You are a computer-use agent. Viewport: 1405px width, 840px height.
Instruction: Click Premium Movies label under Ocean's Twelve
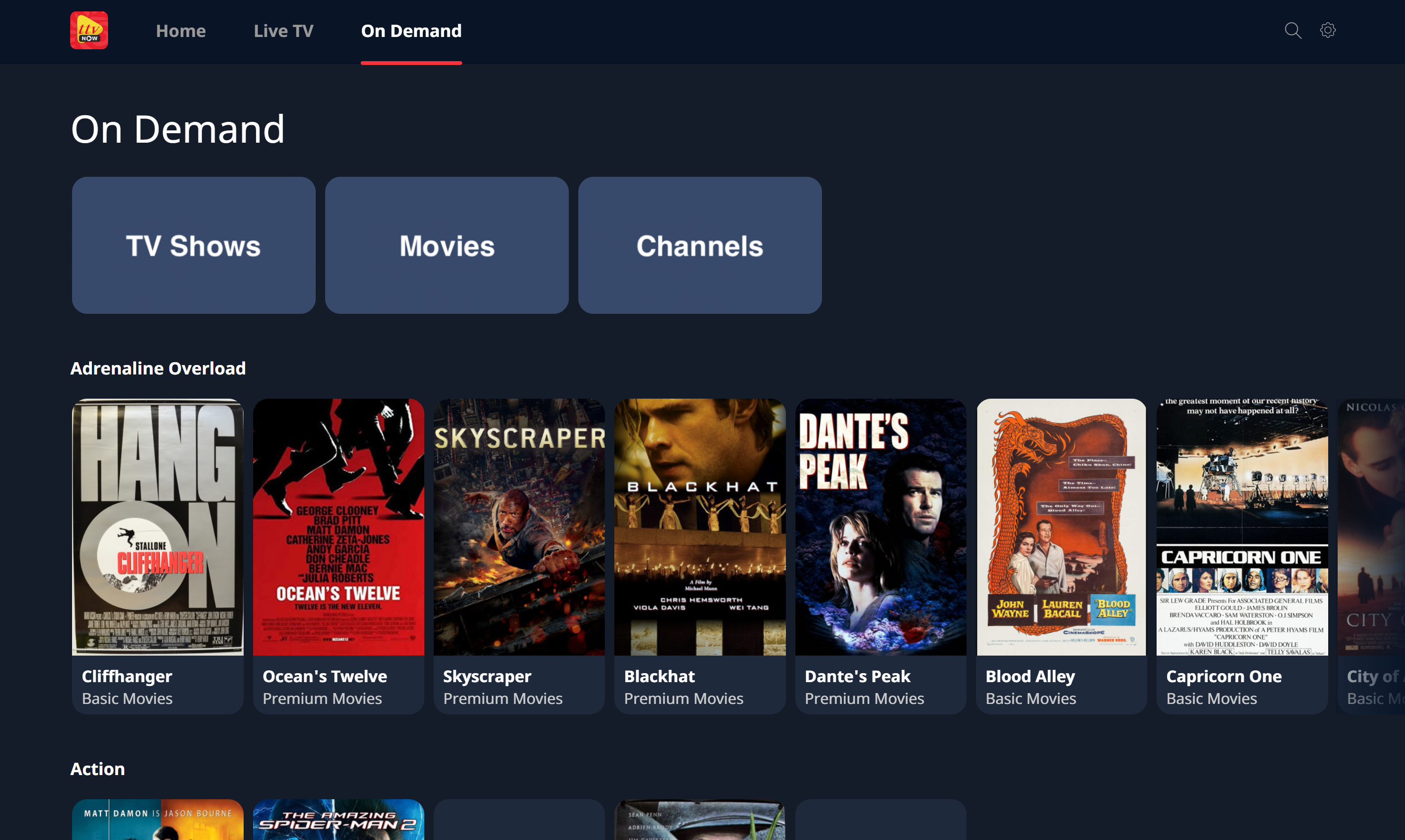(x=322, y=698)
